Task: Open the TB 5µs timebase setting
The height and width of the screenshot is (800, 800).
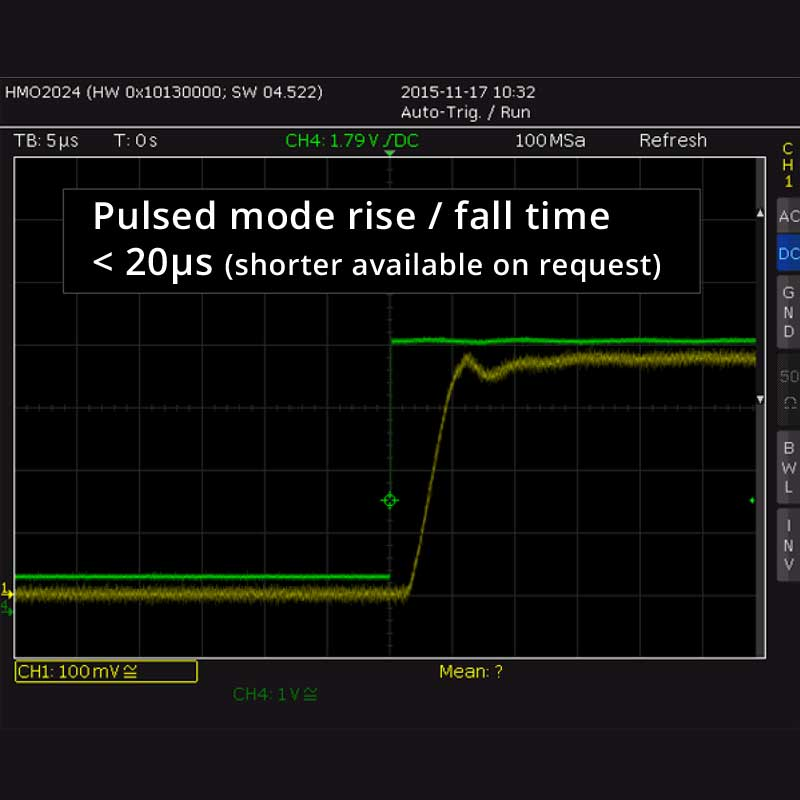Action: pyautogui.click(x=46, y=141)
